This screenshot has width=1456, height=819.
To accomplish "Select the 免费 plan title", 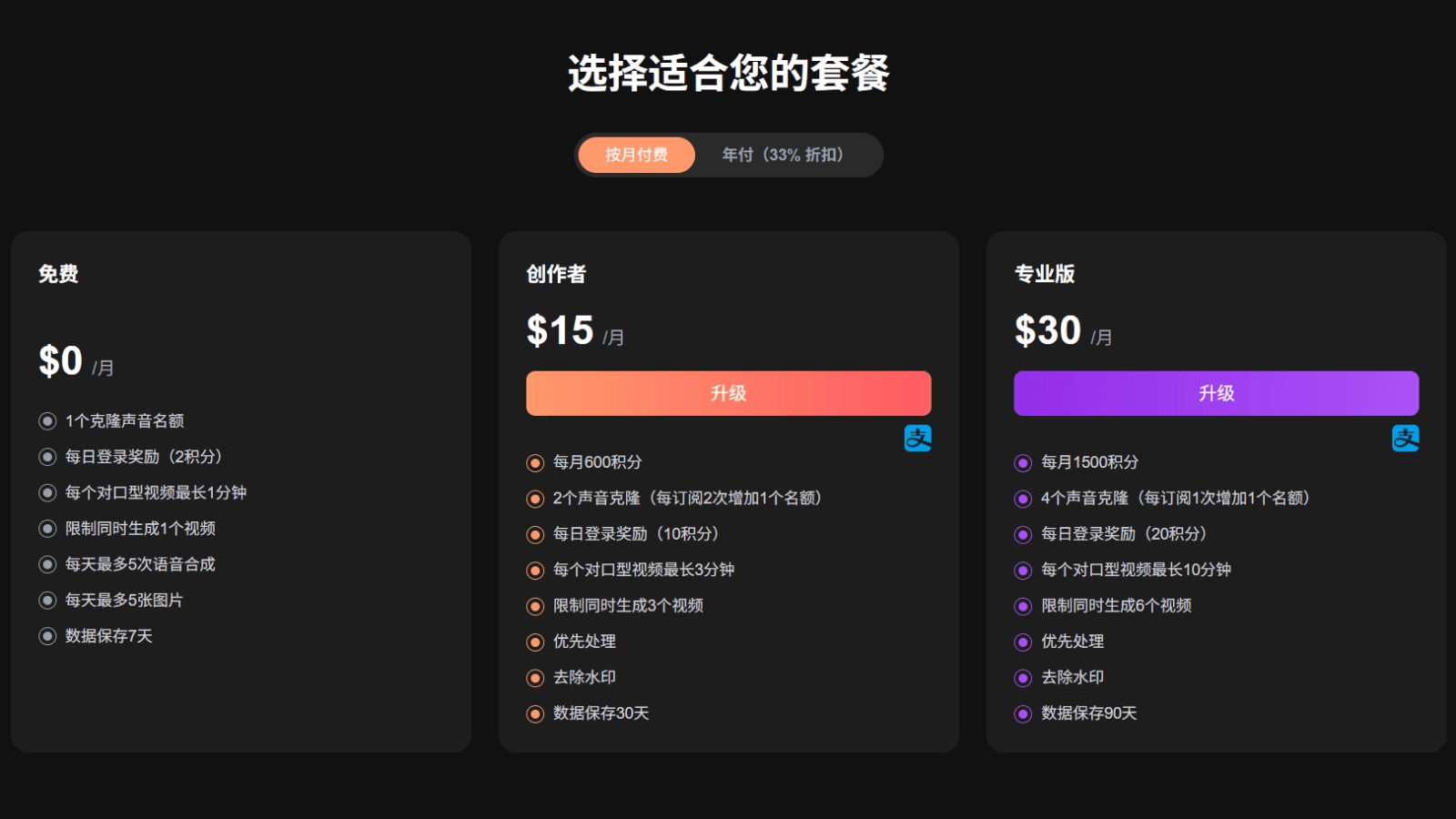I will tap(58, 274).
